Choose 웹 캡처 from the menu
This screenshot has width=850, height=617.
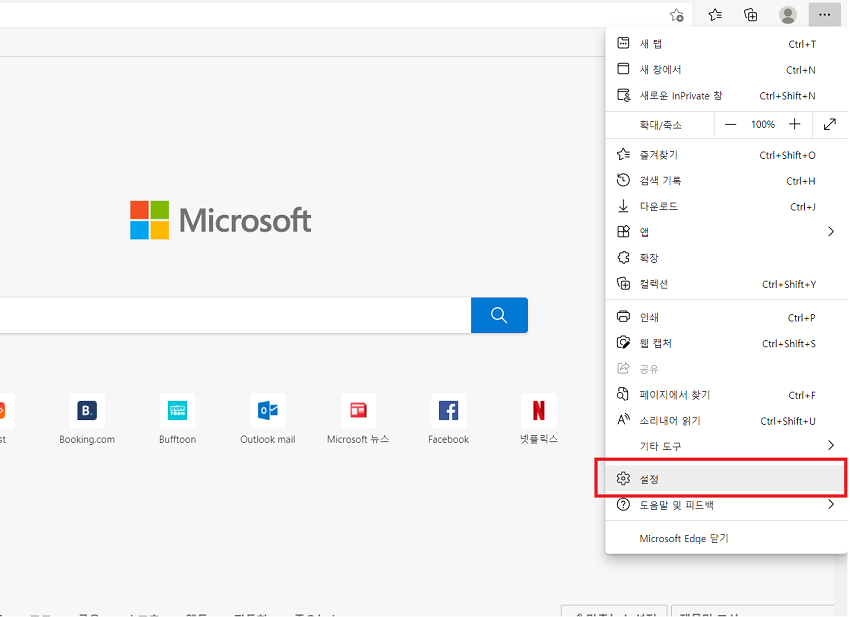coord(726,343)
